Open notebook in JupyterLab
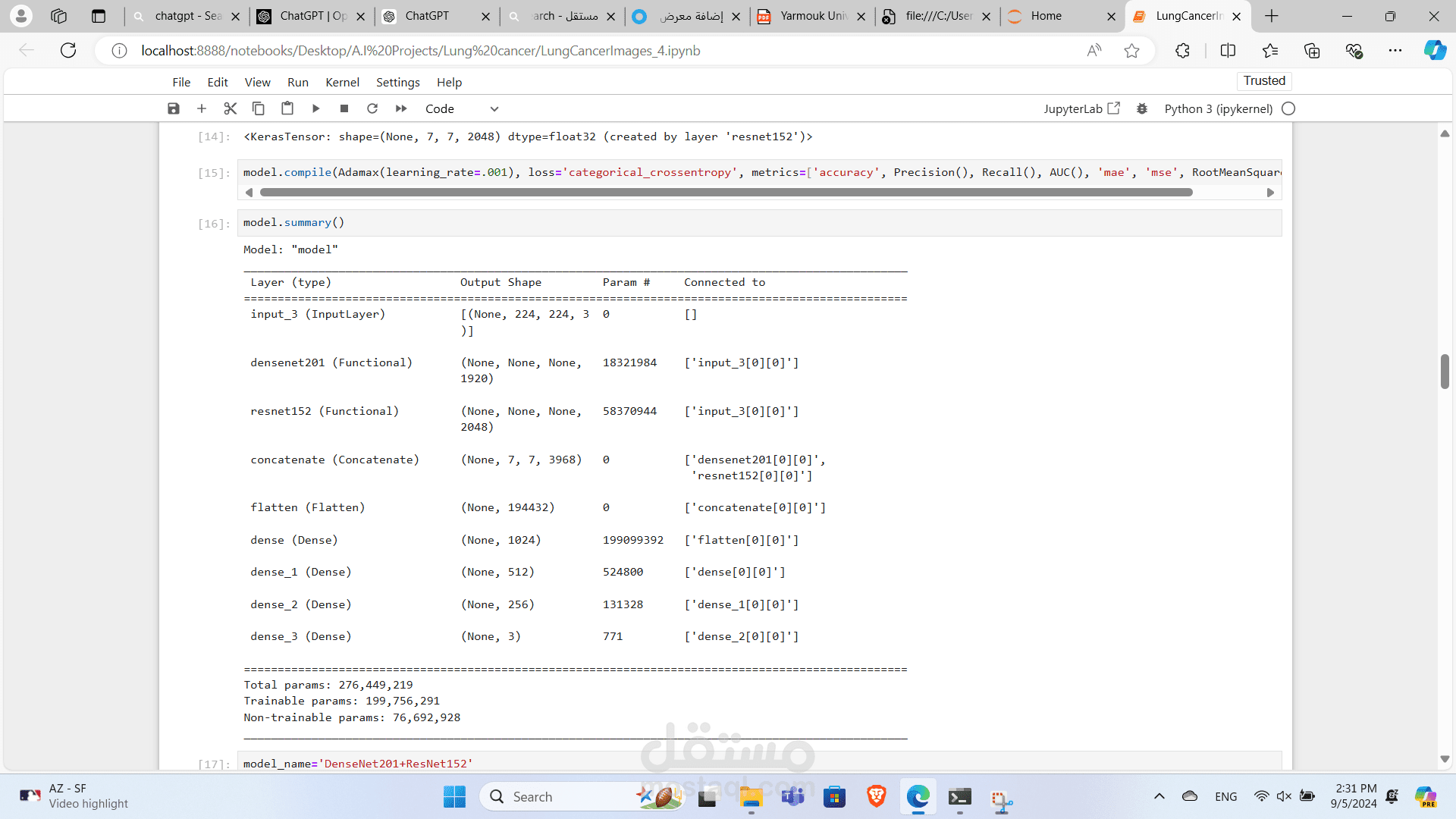1456x819 pixels. [1081, 108]
